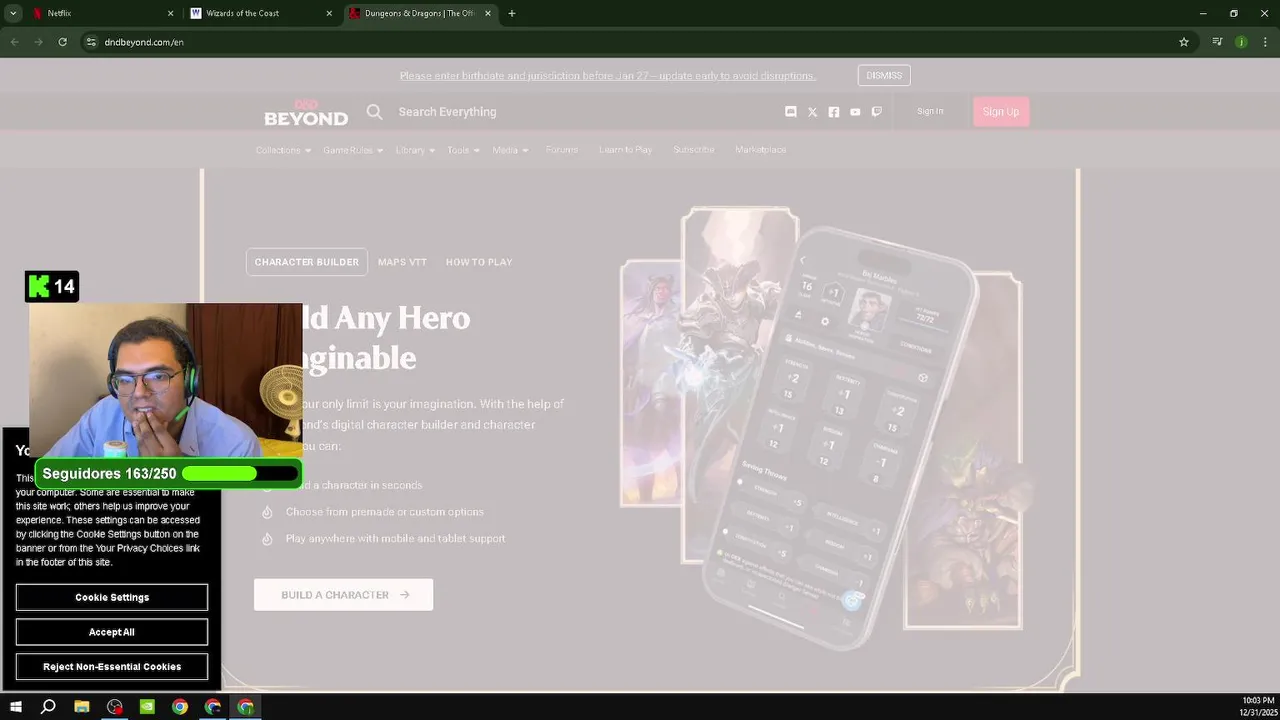Open the Windows Start menu
The image size is (1280, 720).
click(16, 707)
